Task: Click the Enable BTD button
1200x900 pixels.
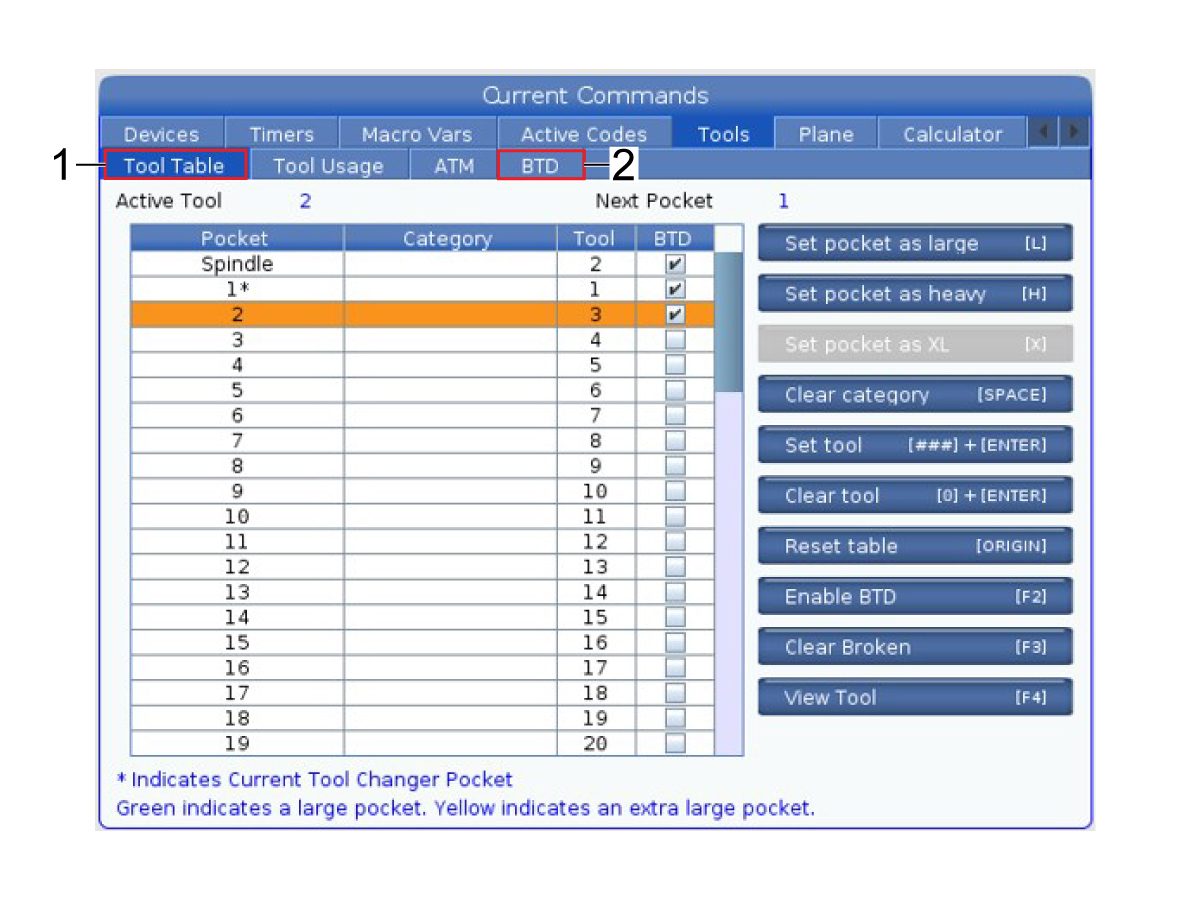Action: [915, 597]
